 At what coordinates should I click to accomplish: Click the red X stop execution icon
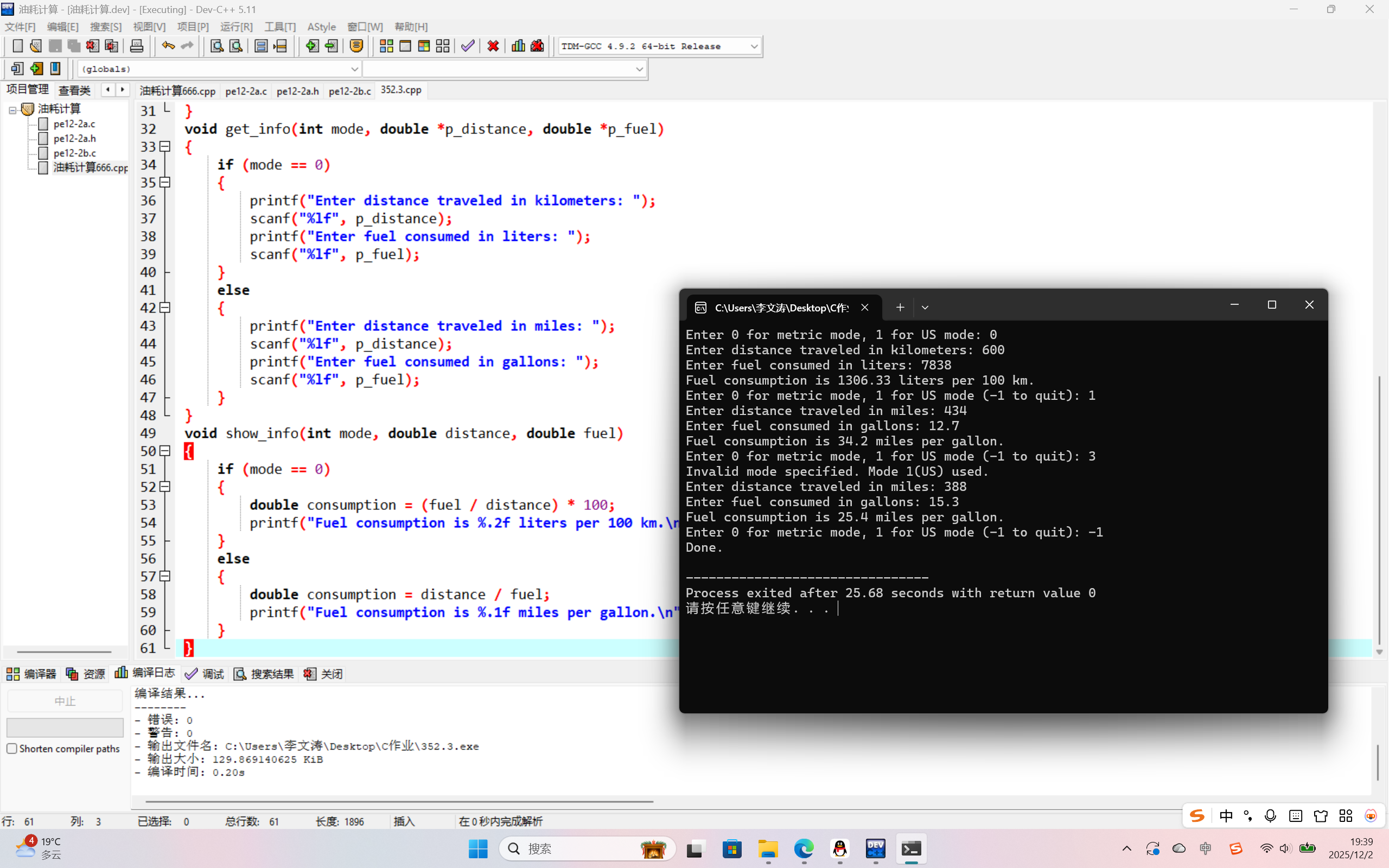point(493,46)
